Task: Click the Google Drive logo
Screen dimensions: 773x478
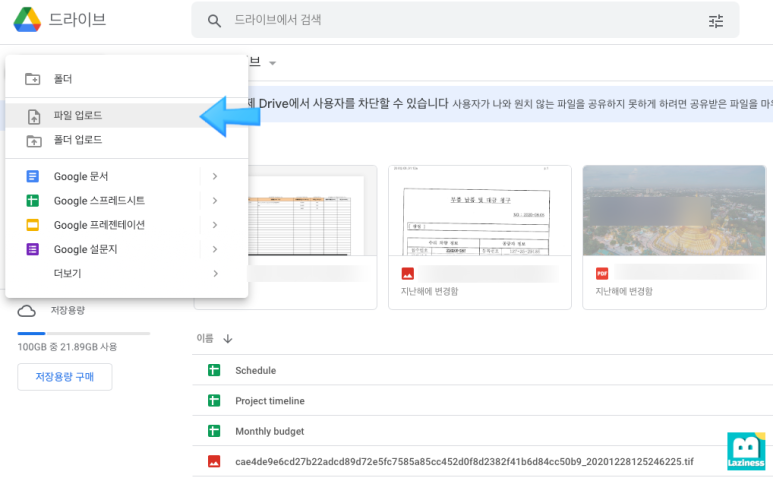Action: [x=27, y=20]
